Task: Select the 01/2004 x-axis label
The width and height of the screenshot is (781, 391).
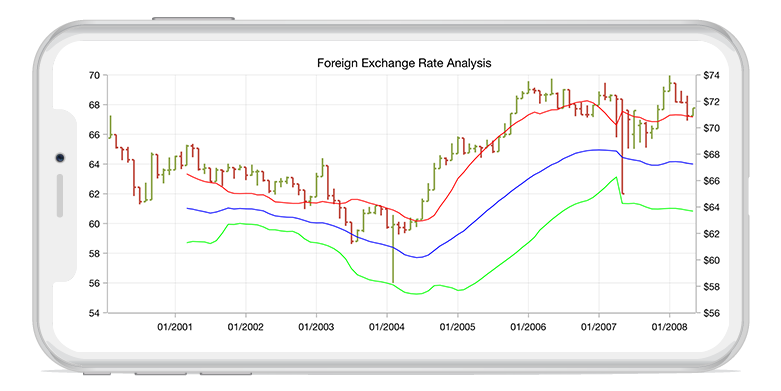Action: (x=387, y=327)
